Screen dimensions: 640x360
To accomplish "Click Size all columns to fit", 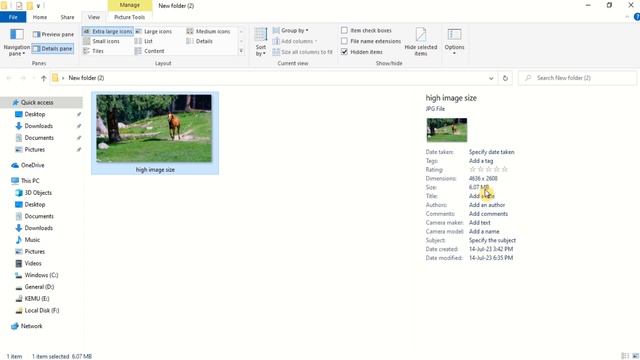I will tap(302, 52).
